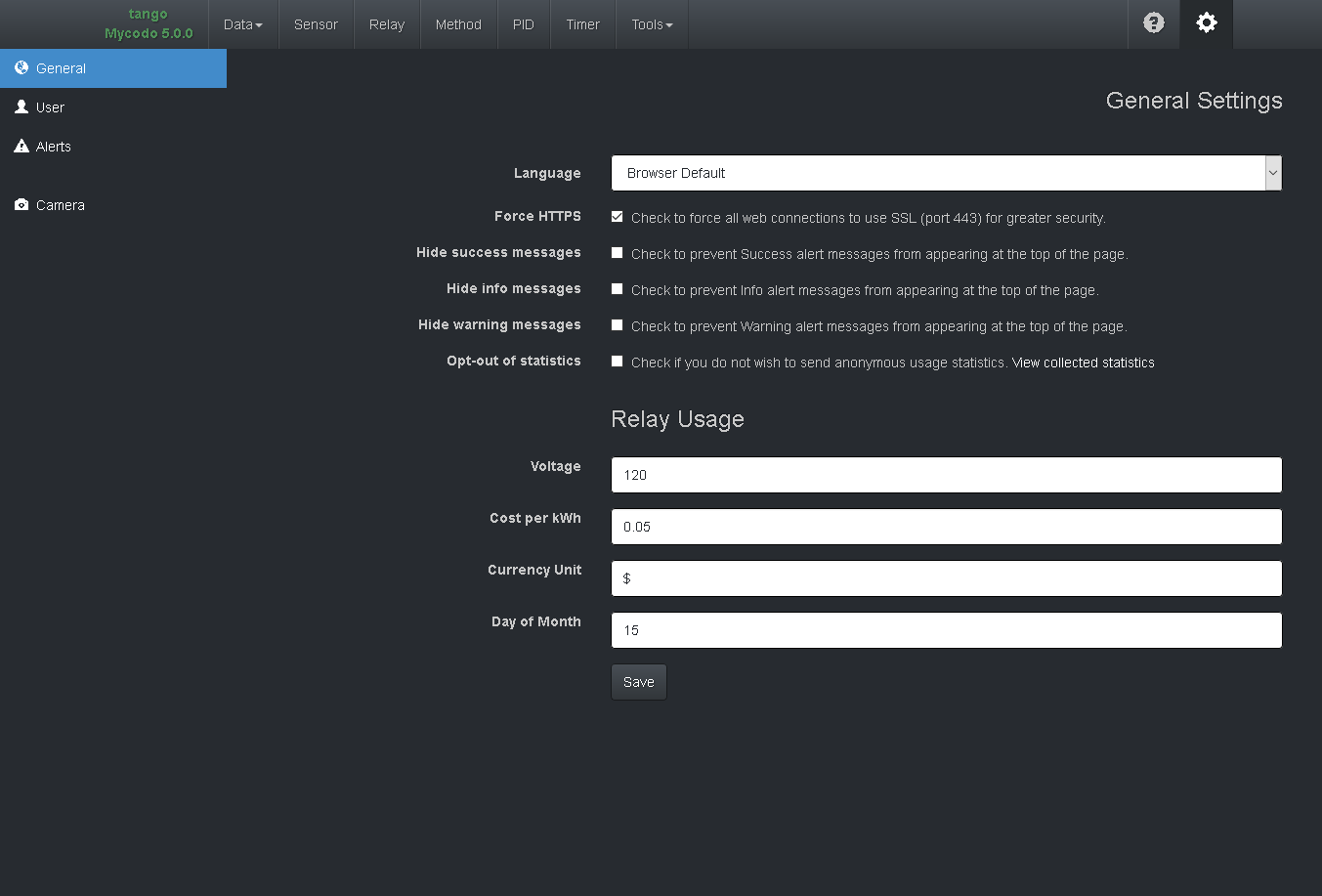Expand the Data menu

242,23
